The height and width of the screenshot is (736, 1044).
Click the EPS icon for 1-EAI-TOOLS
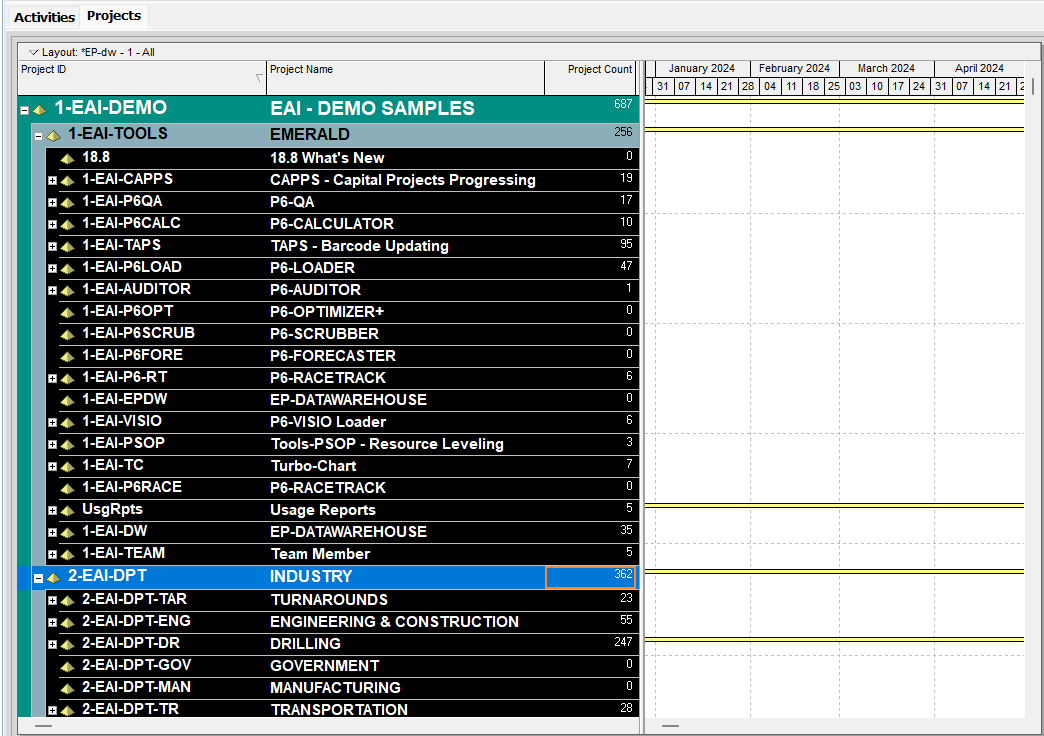53,136
